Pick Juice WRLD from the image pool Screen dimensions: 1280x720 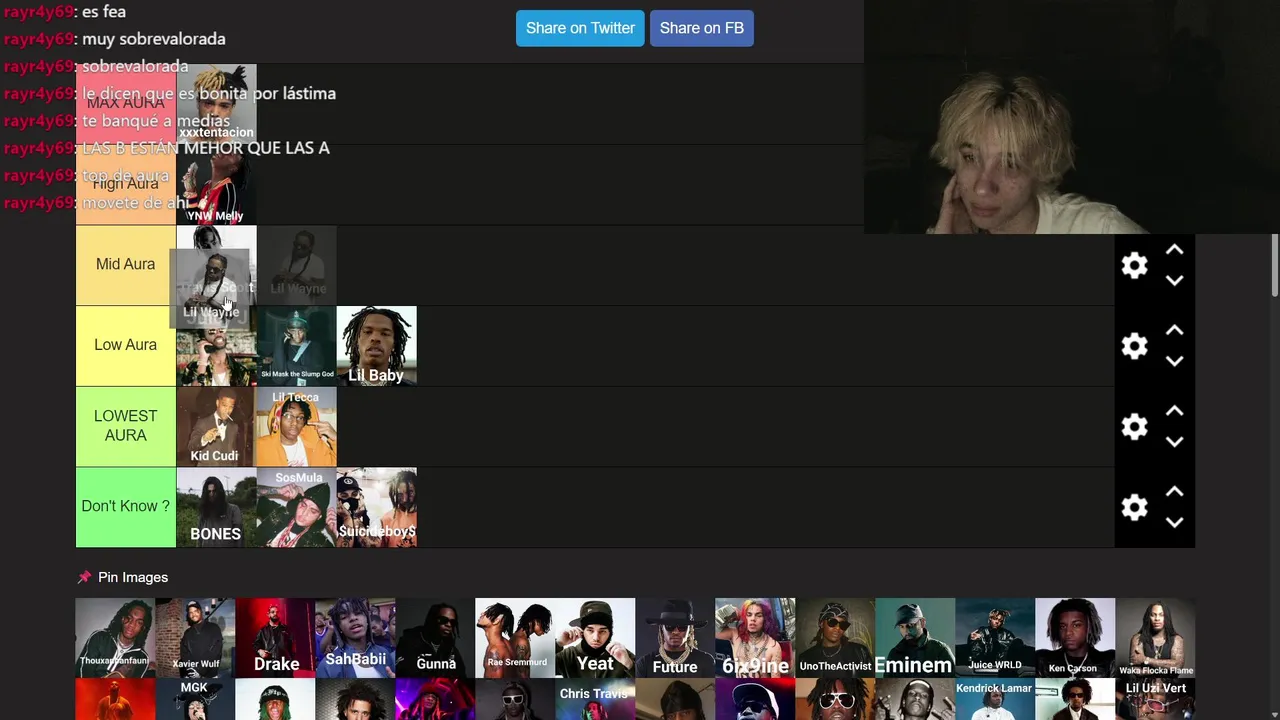(x=995, y=638)
